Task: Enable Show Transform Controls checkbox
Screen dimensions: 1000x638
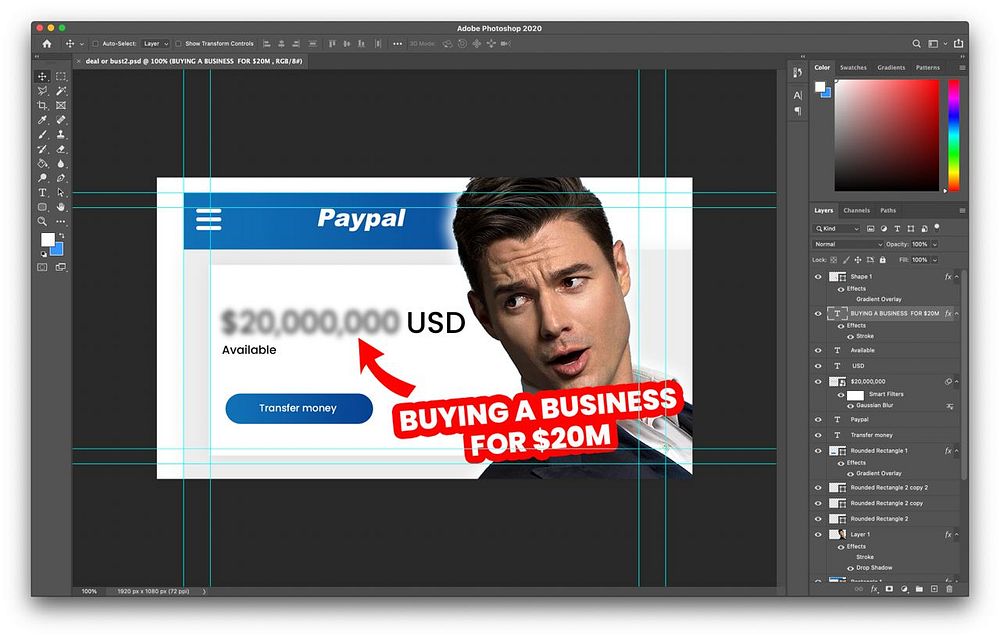Action: tap(179, 44)
